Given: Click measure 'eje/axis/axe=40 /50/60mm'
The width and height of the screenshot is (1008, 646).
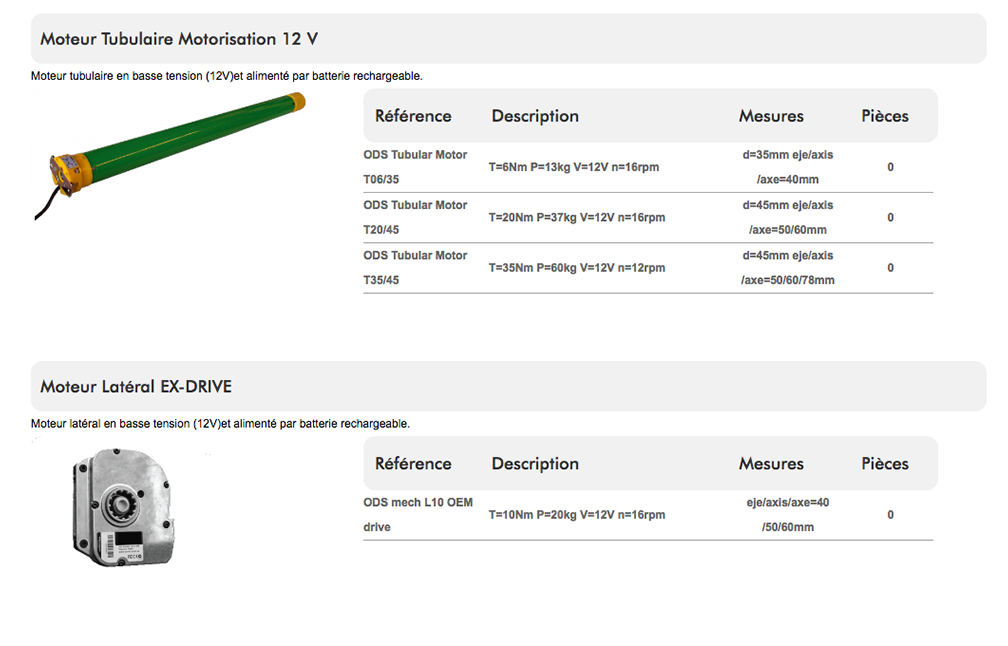Looking at the screenshot, I should [x=788, y=514].
